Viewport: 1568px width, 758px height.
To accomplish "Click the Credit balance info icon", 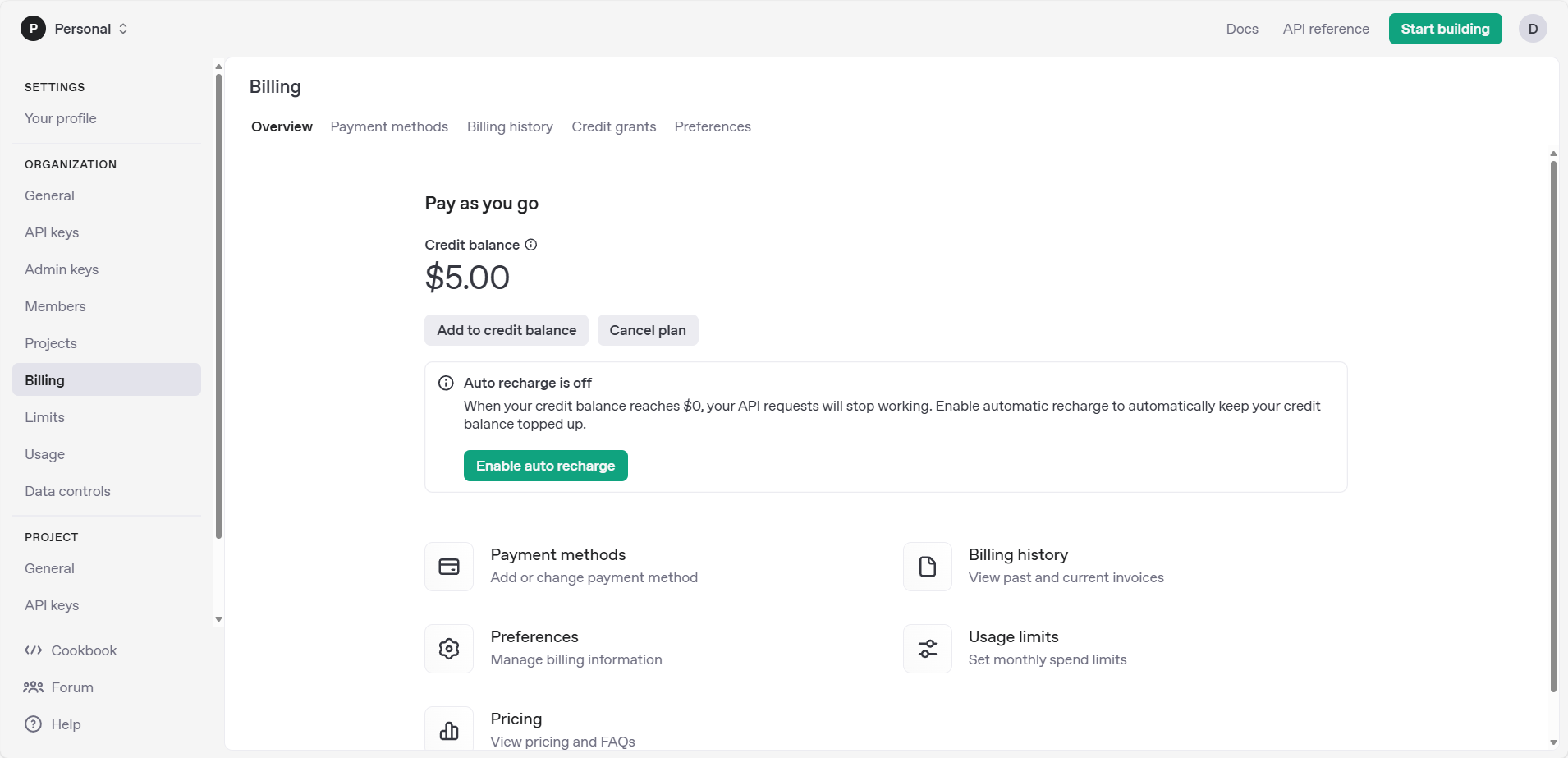I will (531, 245).
